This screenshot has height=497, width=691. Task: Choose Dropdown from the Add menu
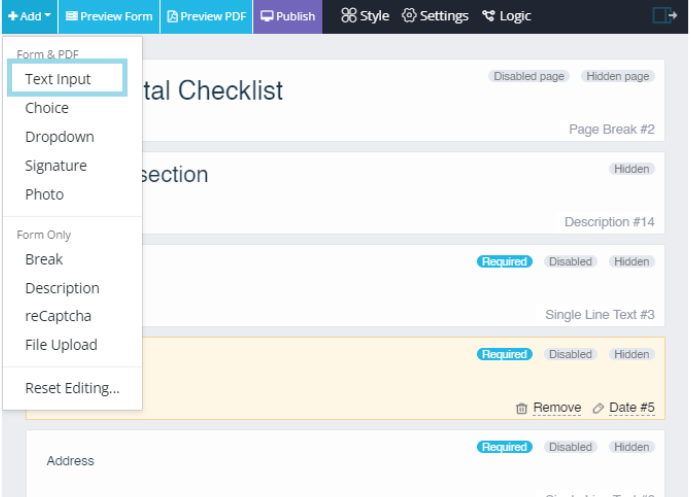60,137
